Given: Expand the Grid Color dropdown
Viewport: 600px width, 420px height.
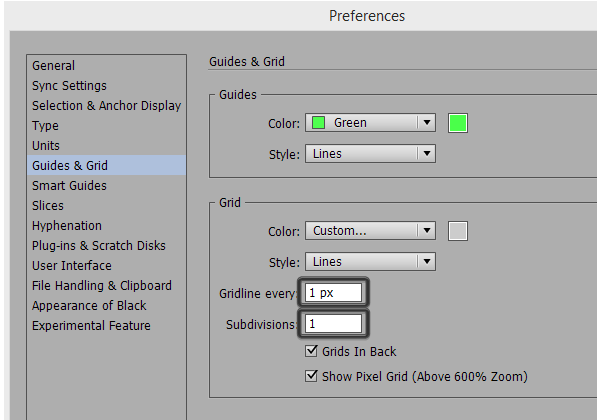Looking at the screenshot, I should [x=370, y=231].
